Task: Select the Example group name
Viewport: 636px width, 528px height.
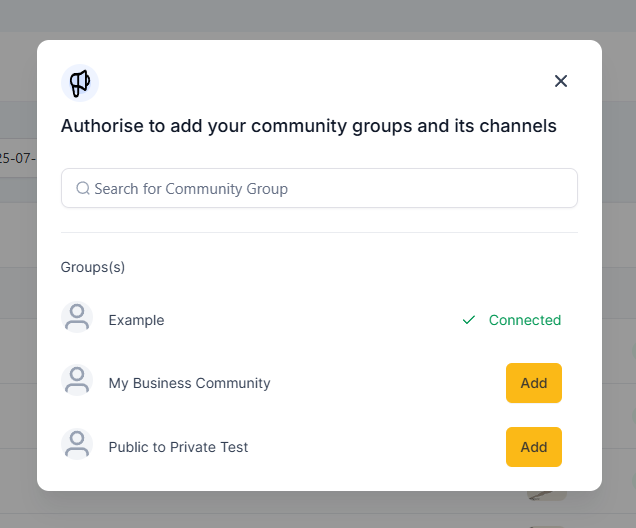Action: pos(136,320)
